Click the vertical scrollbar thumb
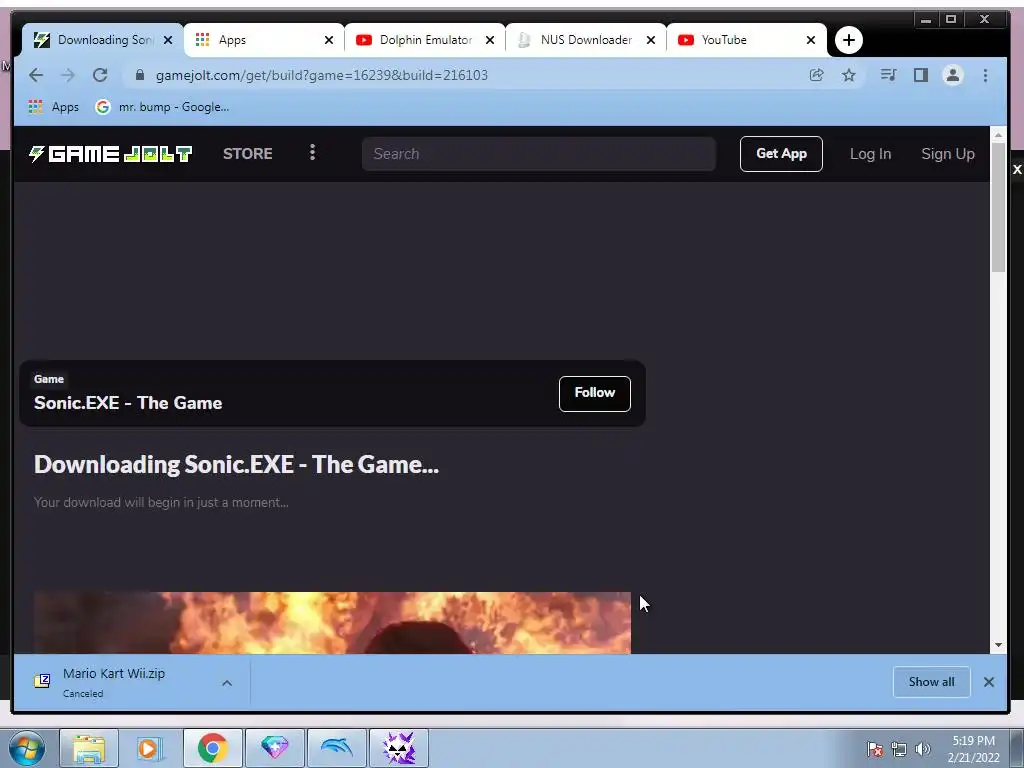 [x=998, y=206]
